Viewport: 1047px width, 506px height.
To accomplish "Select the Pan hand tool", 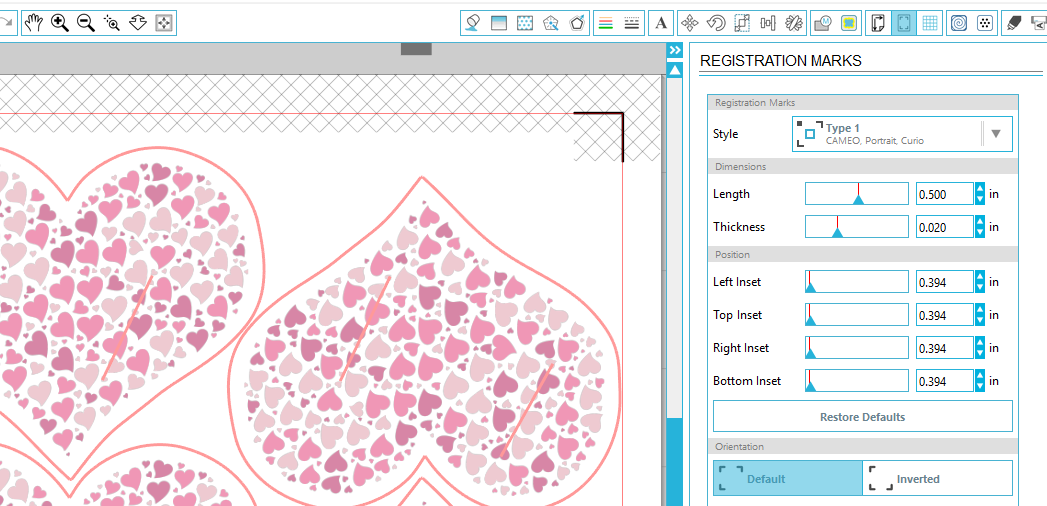I will 34,22.
